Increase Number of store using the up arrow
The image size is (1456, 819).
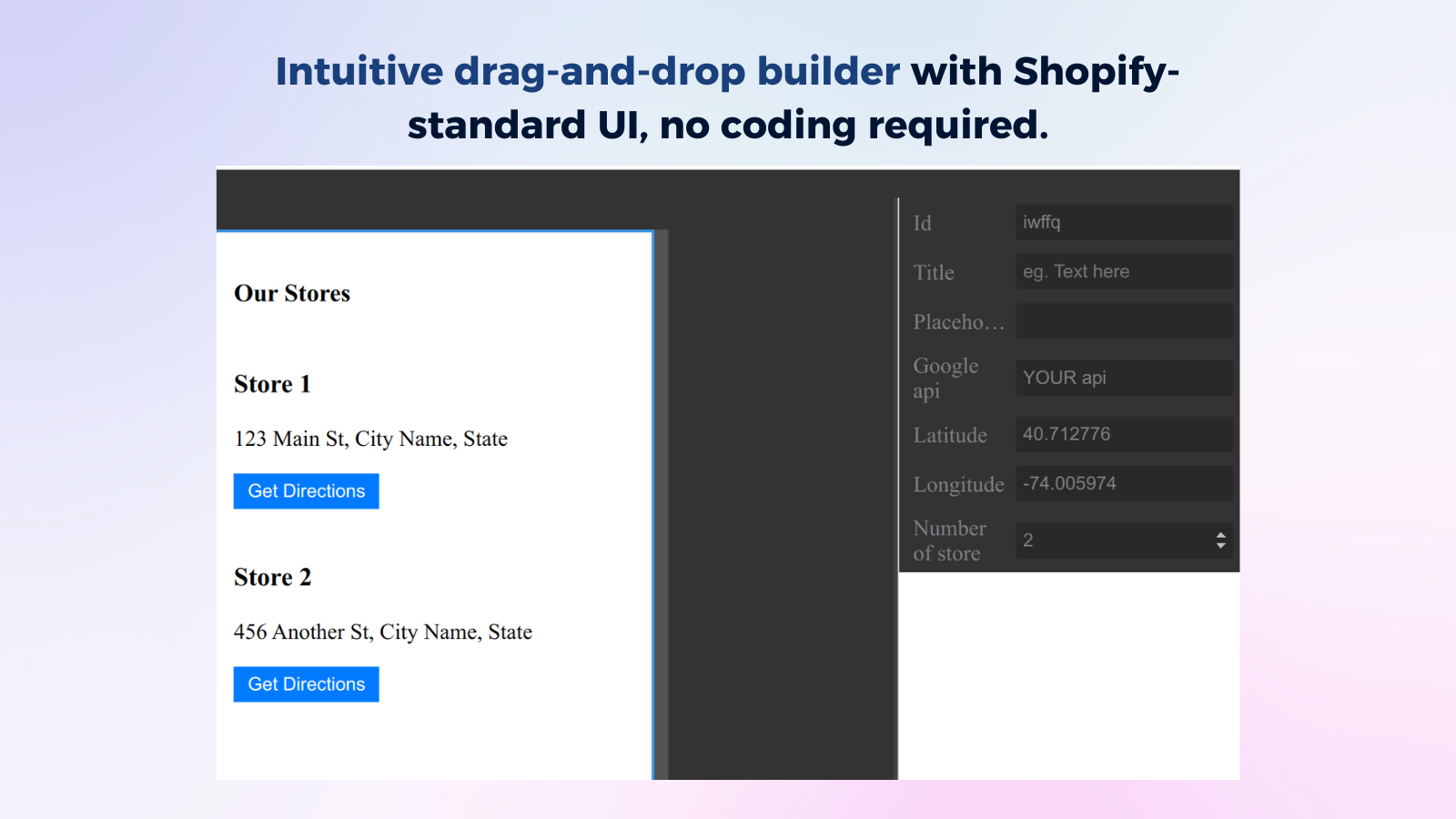click(x=1219, y=535)
